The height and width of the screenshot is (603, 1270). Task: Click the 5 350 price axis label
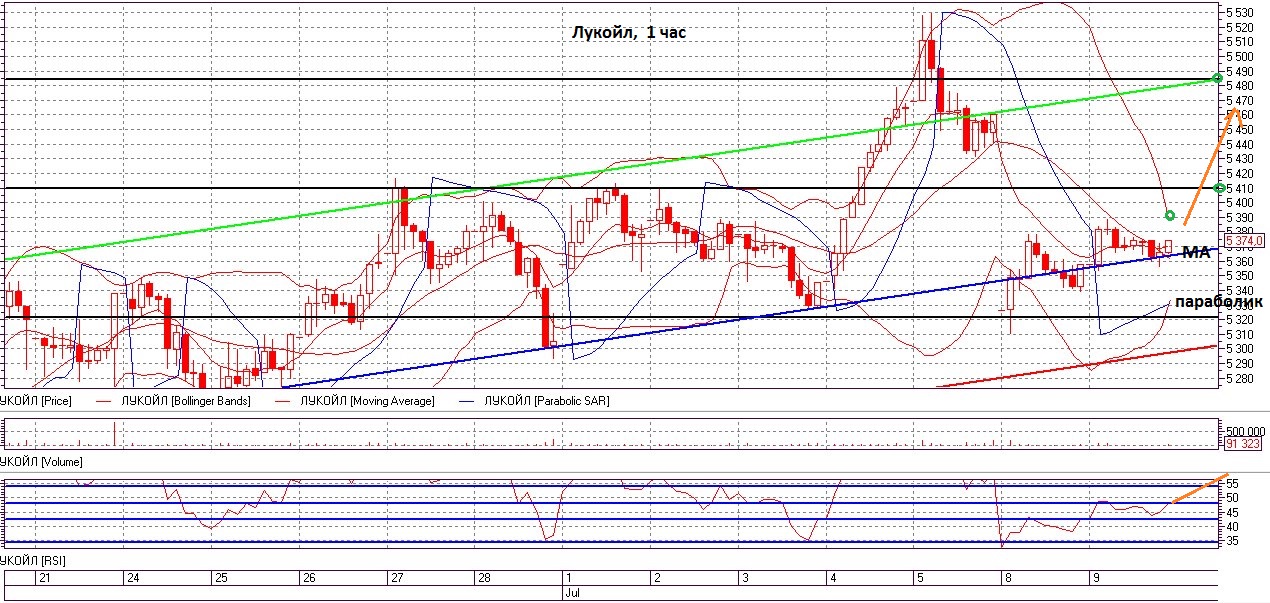(1240, 276)
